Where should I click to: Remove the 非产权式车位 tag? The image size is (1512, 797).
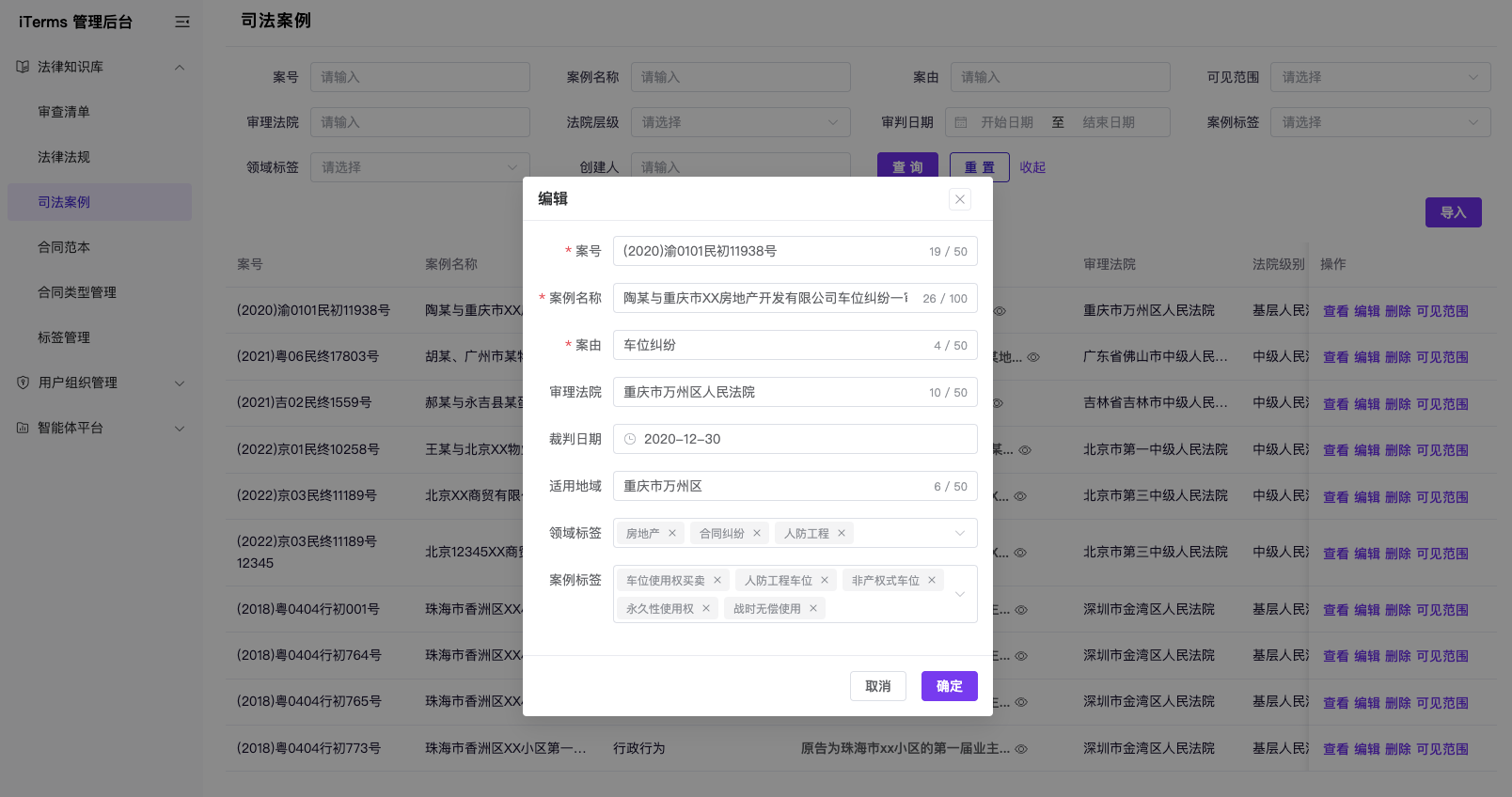point(932,580)
